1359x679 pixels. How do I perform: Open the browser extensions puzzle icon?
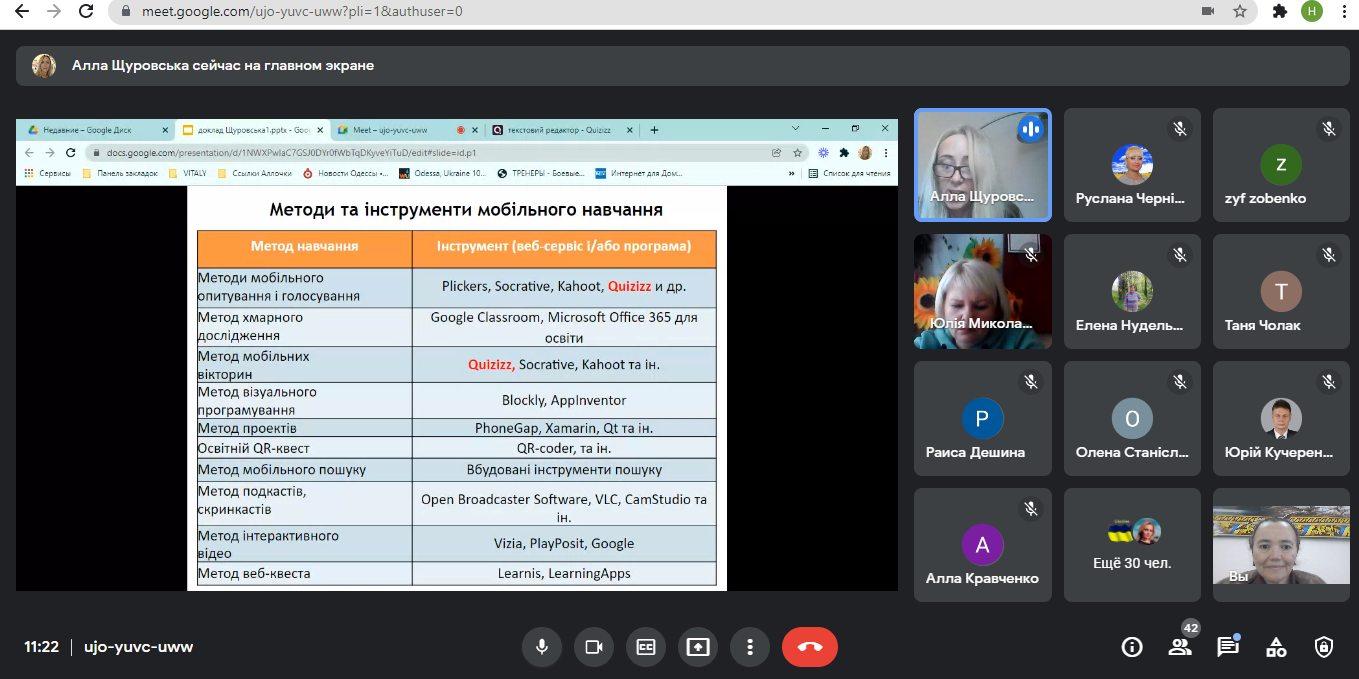(x=1279, y=12)
